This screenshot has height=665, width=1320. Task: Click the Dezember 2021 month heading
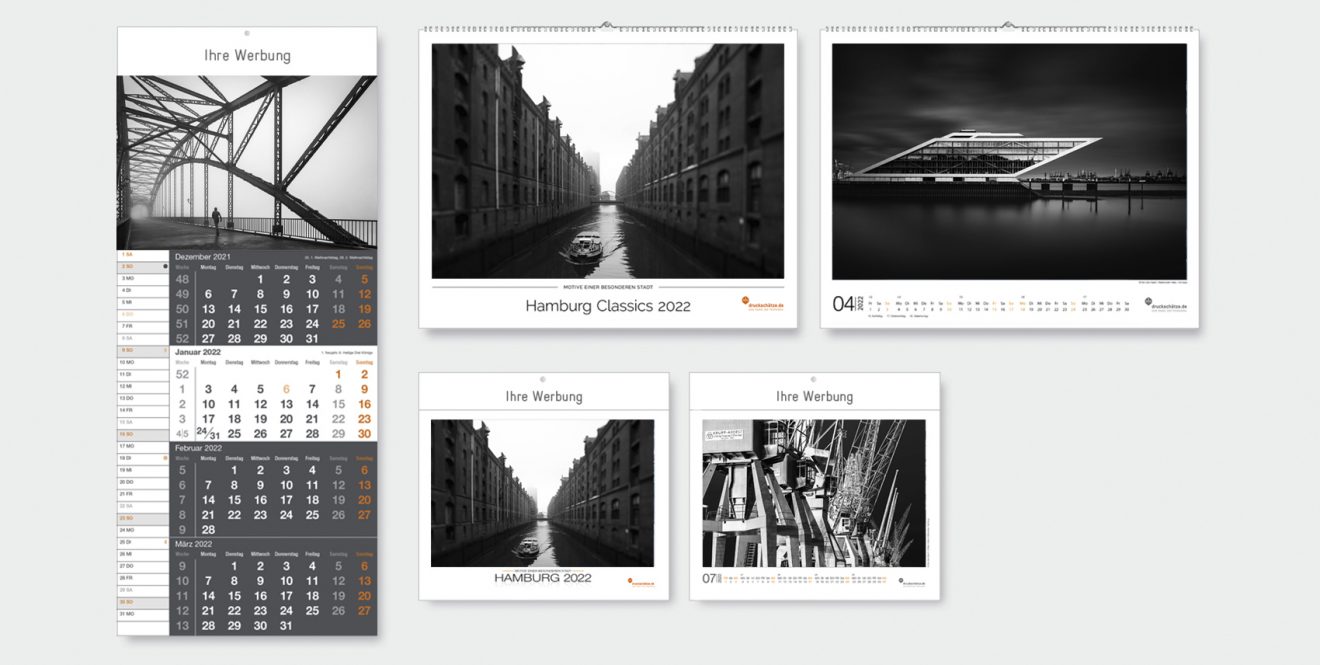201,257
